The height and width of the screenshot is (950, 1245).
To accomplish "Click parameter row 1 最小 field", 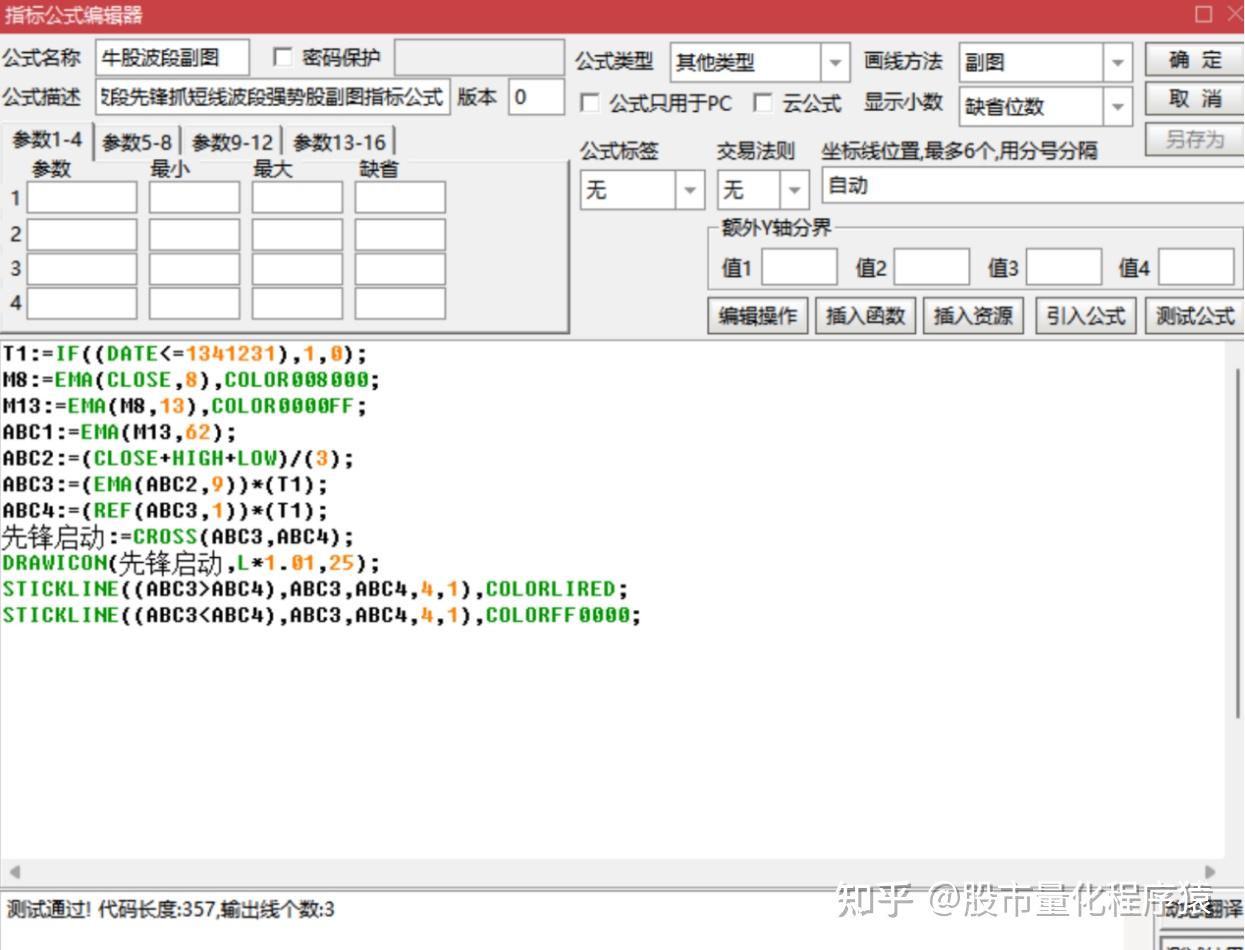I will [x=194, y=198].
